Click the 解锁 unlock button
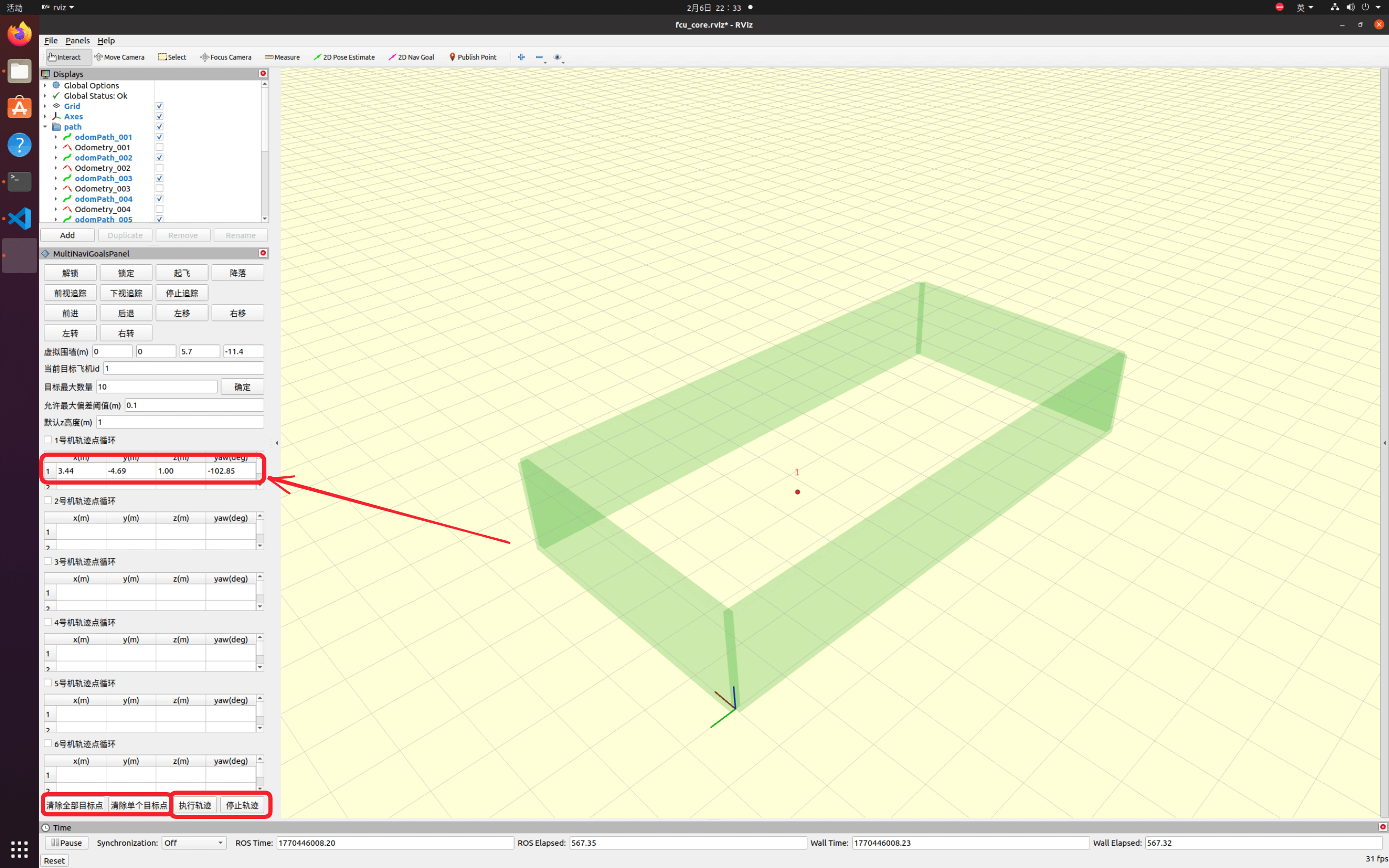Viewport: 1389px width, 868px height. (x=70, y=272)
